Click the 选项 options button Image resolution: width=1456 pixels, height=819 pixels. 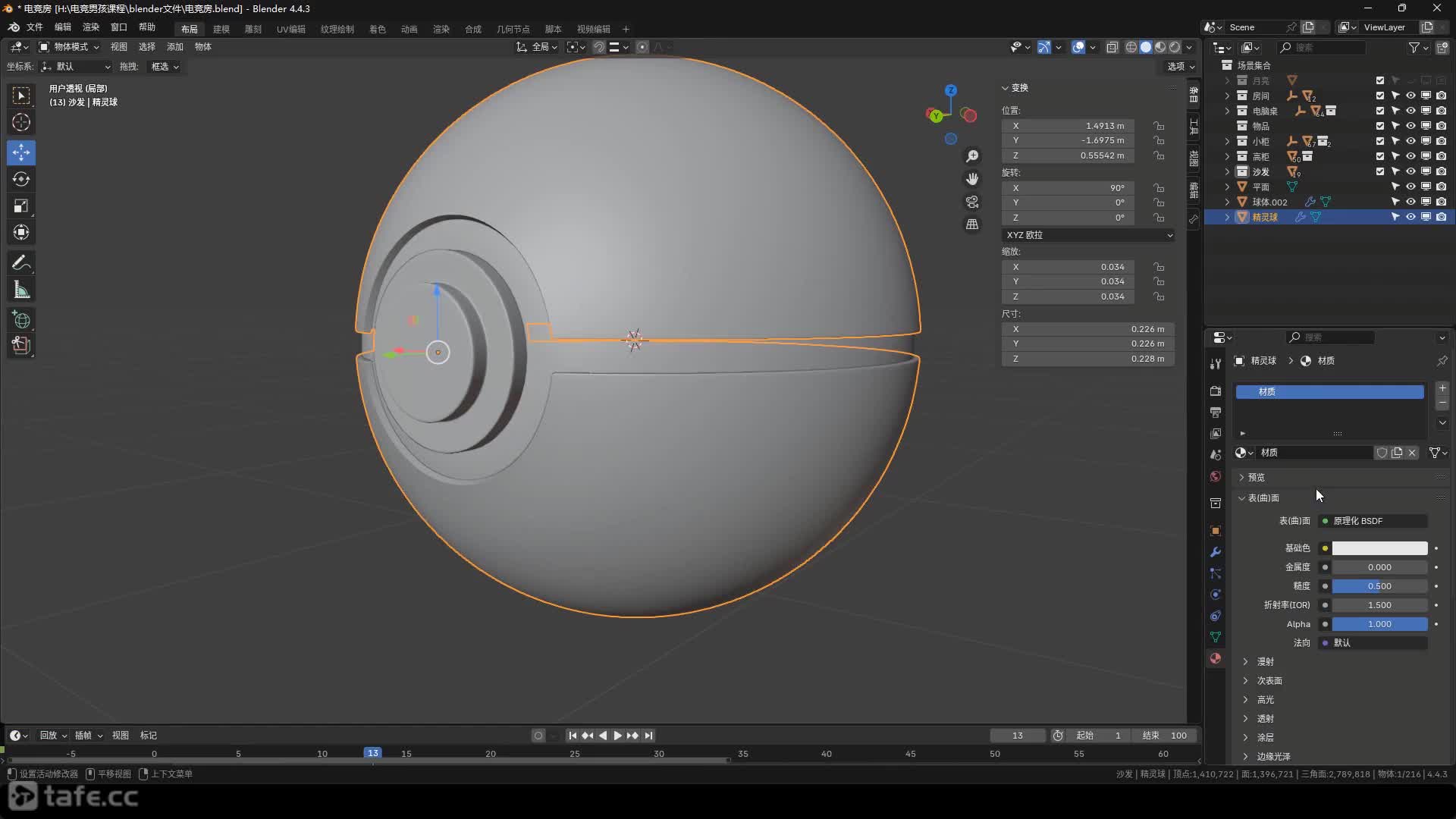point(1180,67)
